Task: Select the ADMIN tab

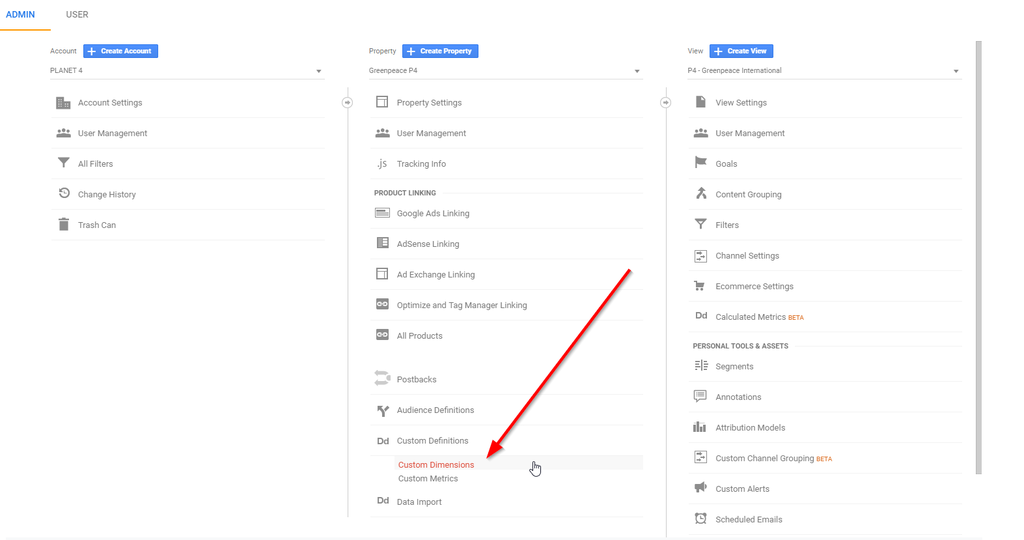Action: click(x=20, y=14)
